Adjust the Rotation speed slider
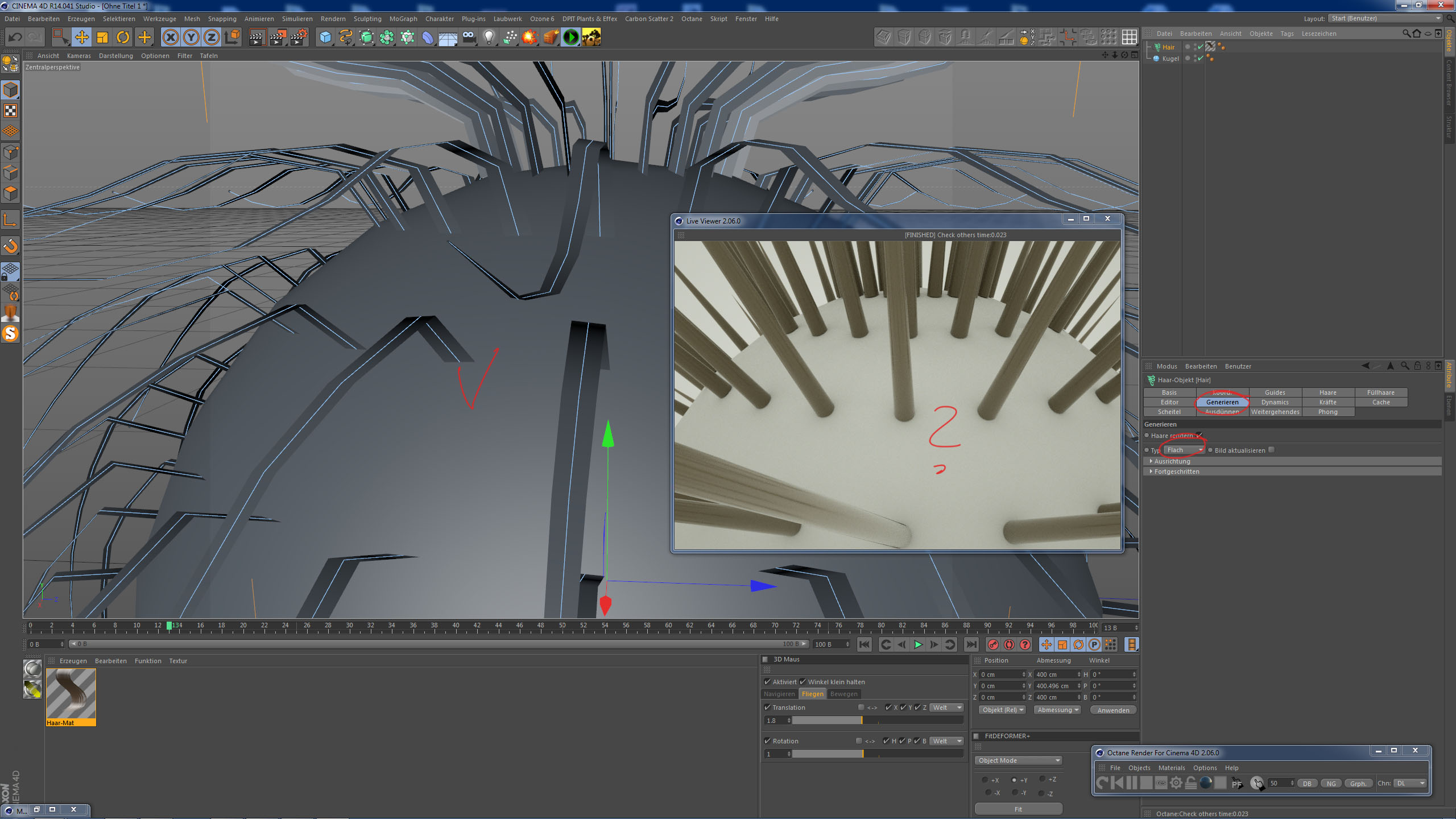1456x819 pixels. point(878,754)
